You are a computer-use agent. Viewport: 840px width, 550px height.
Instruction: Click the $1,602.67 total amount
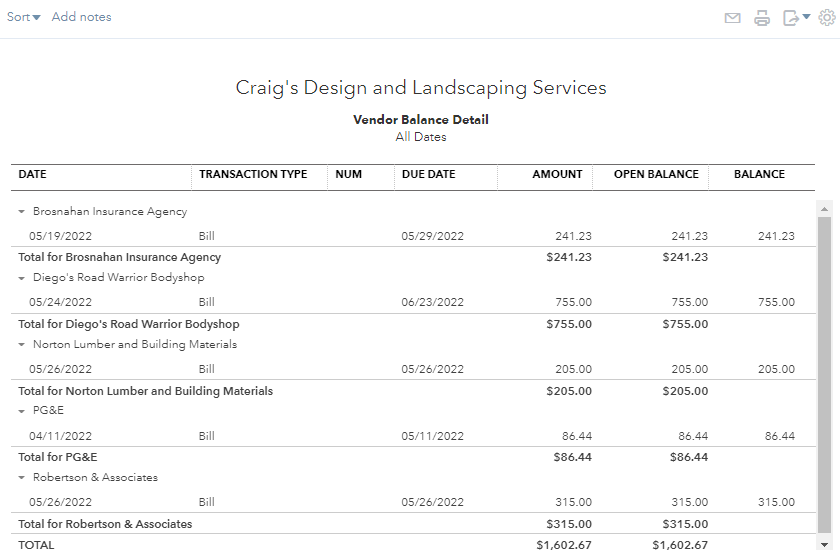(564, 545)
